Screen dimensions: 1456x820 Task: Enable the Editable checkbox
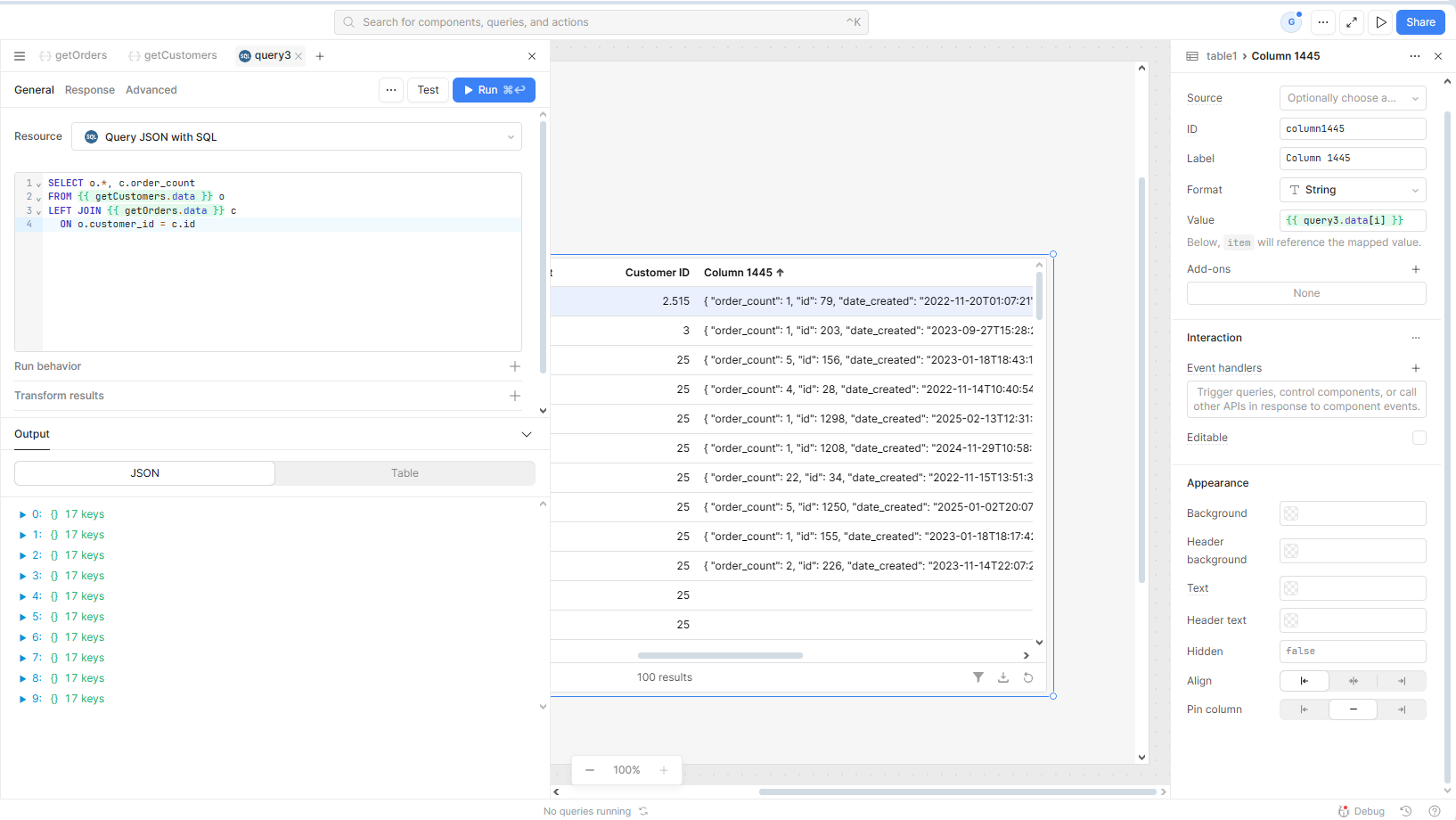1419,438
